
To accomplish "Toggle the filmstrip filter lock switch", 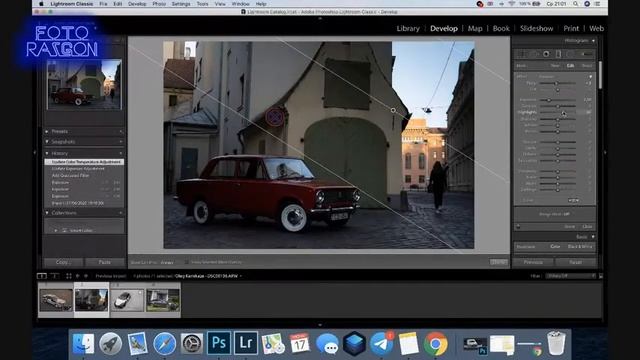I will 601,276.
